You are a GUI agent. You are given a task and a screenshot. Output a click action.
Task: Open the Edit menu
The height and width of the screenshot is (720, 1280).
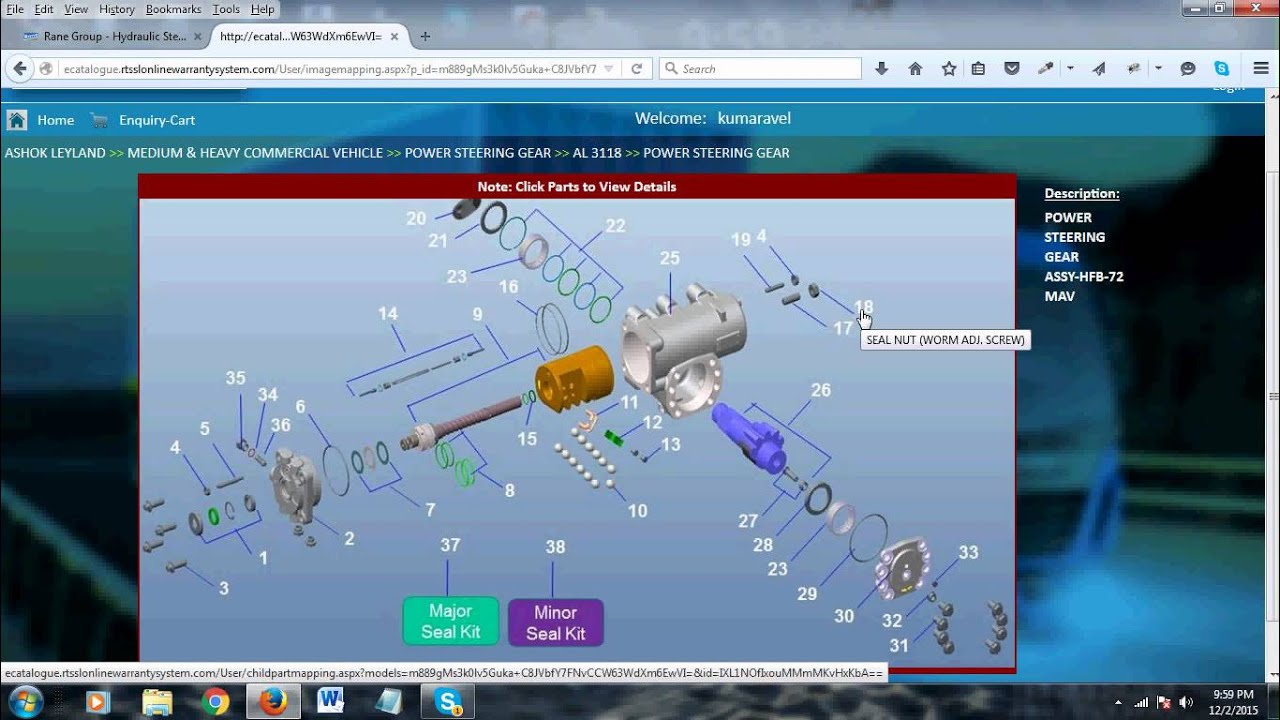44,9
